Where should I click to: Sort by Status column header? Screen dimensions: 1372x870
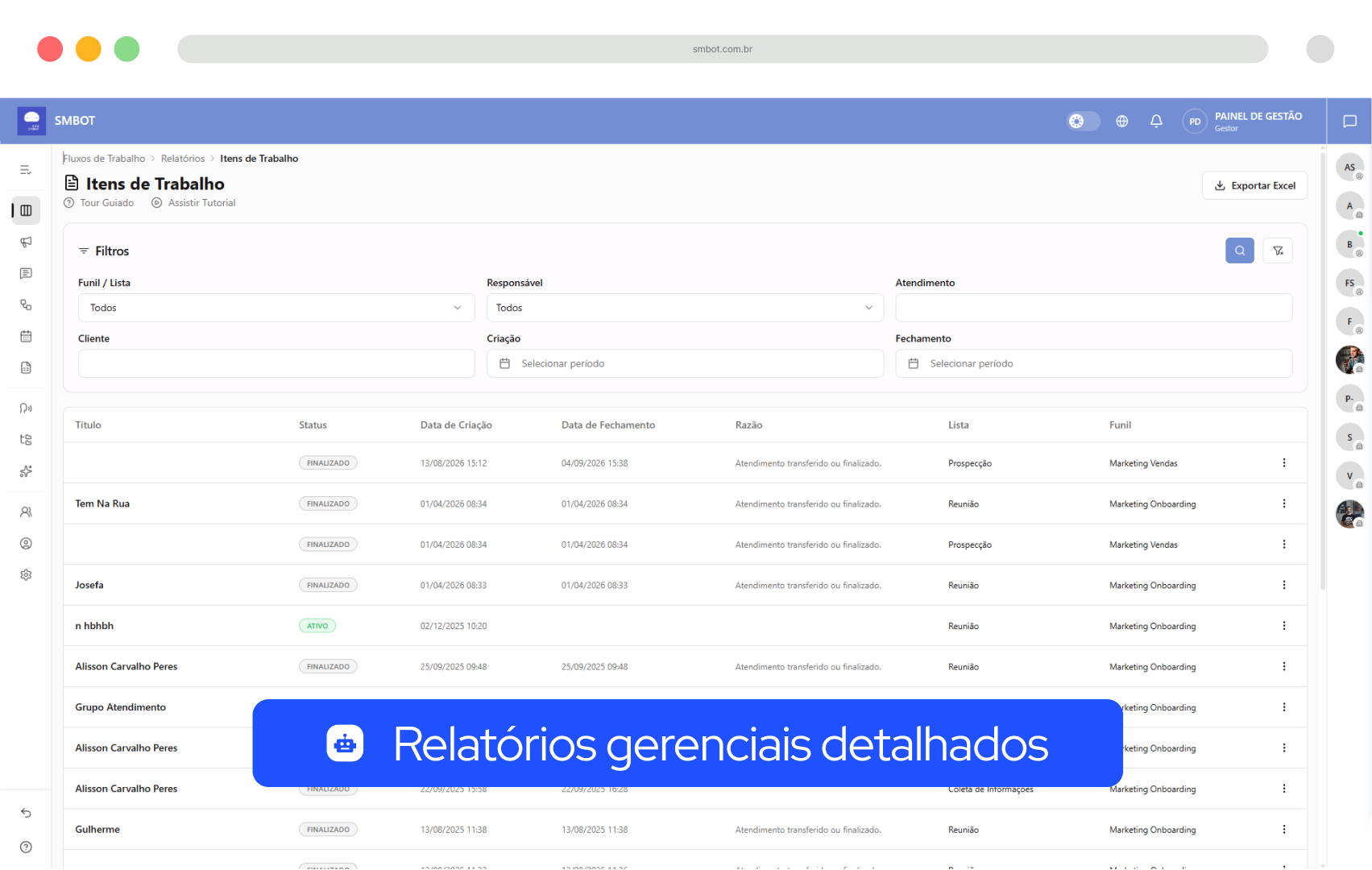pyautogui.click(x=313, y=425)
